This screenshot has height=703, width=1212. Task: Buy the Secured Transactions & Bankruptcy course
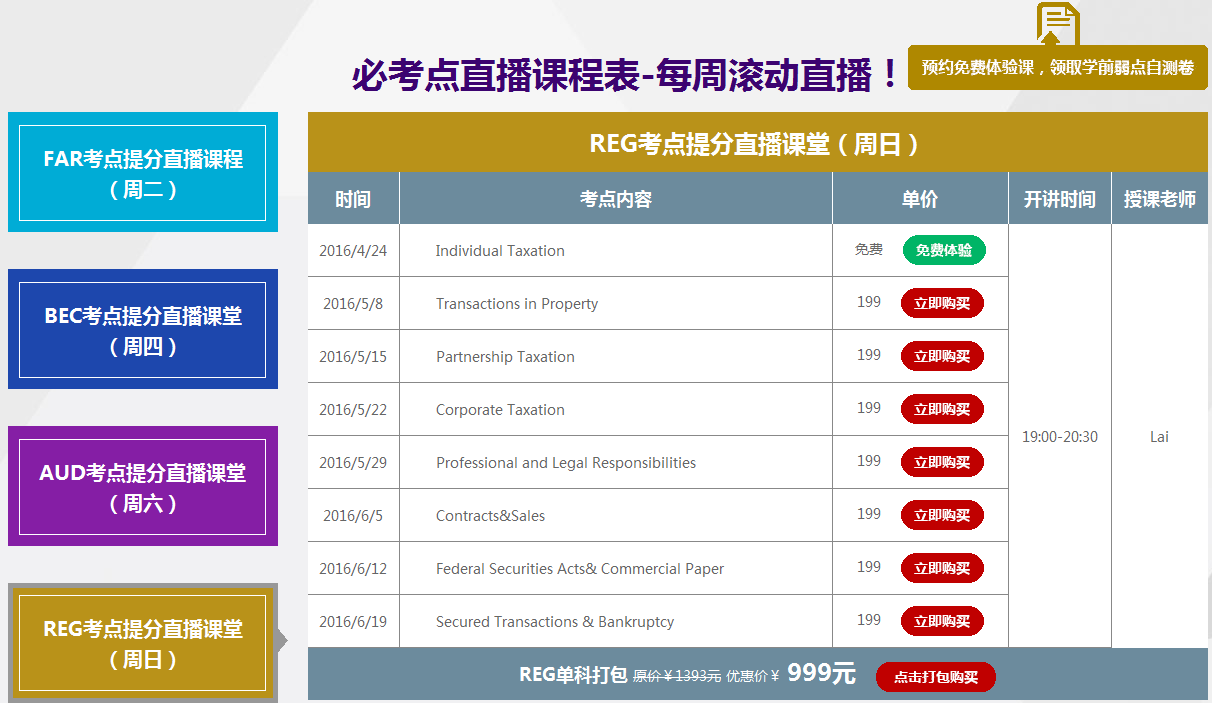(942, 621)
